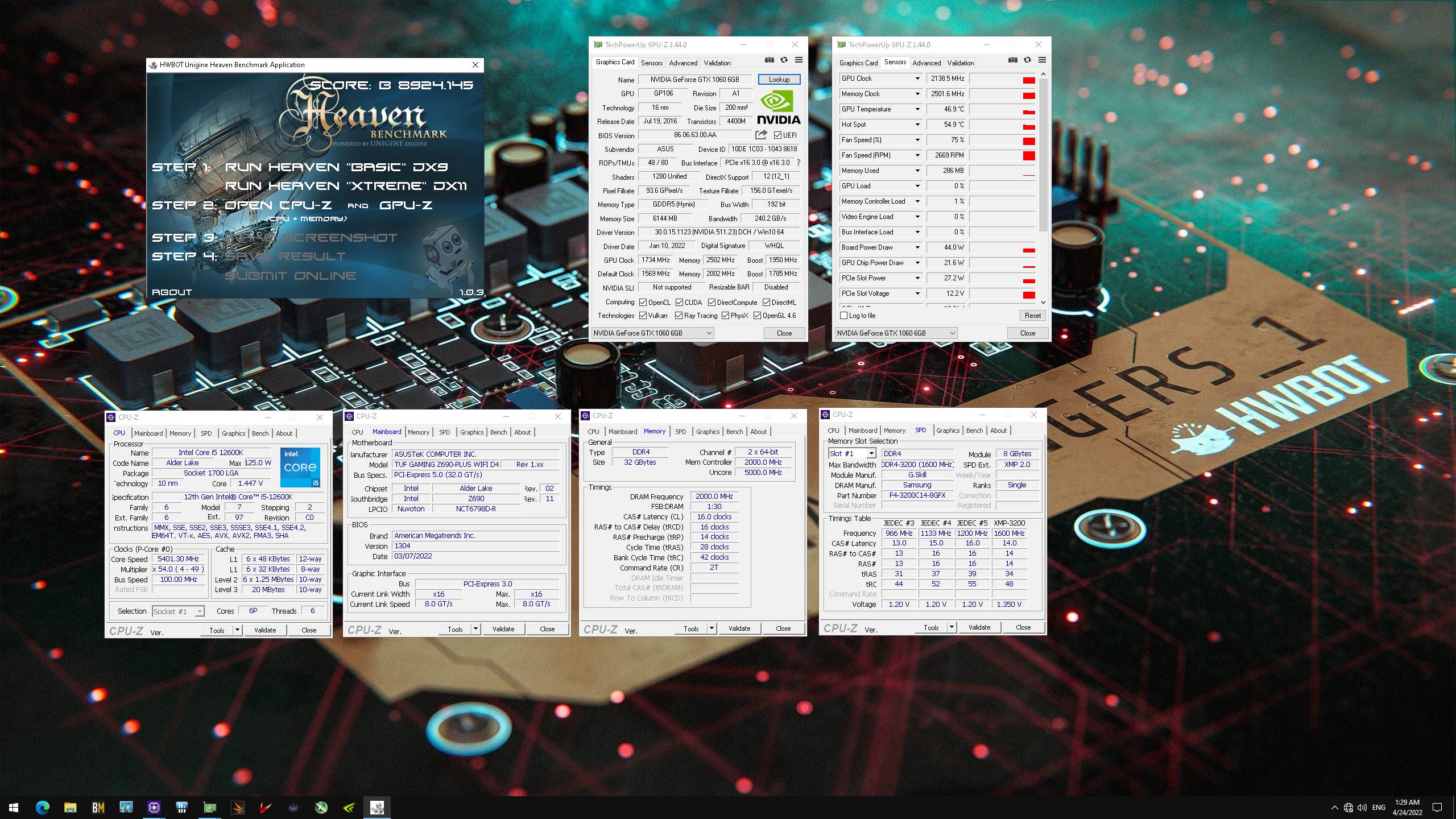The image size is (1456, 819).
Task: Click the Sensors scrollbar down arrow
Action: (x=1043, y=302)
